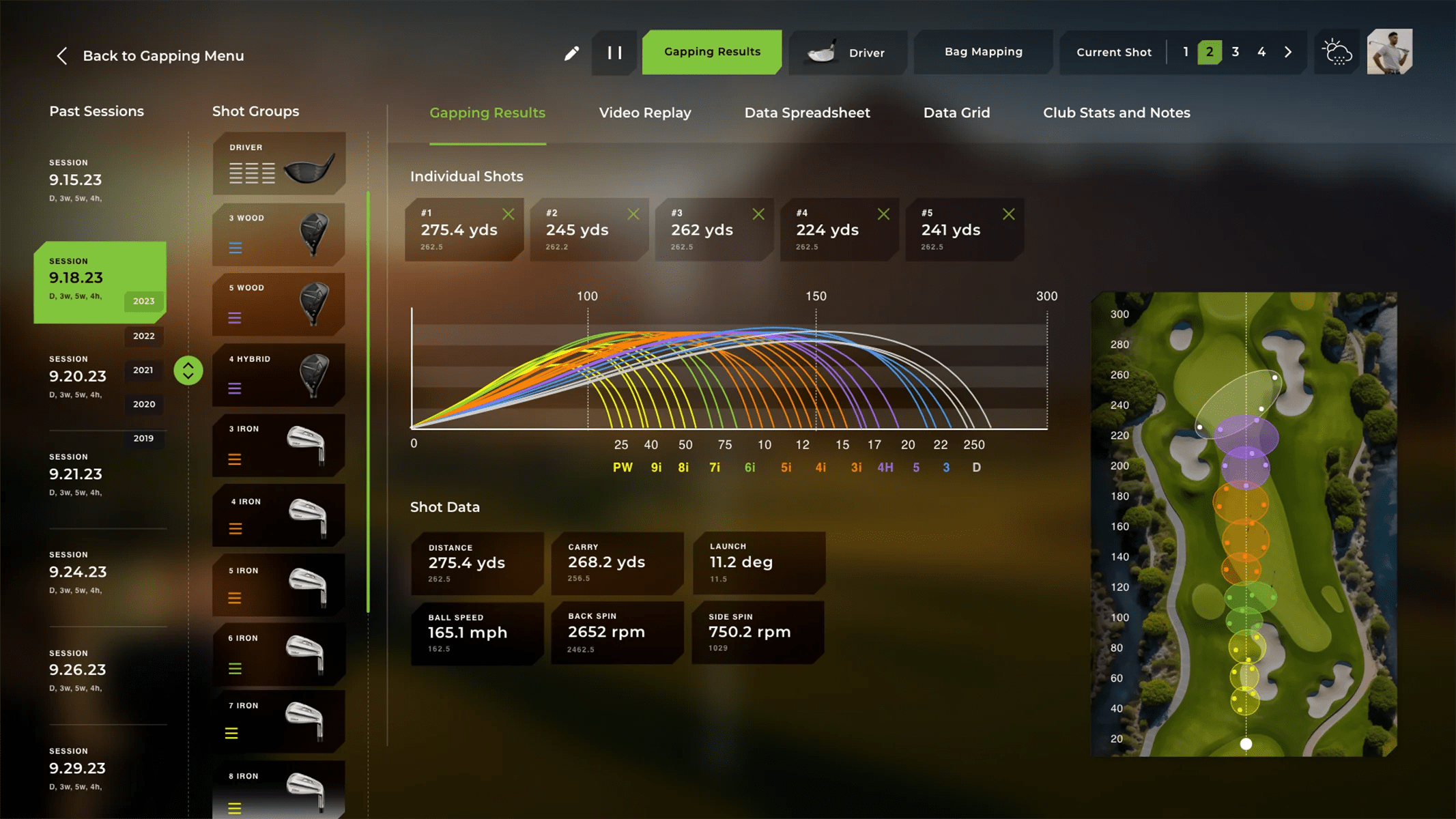Click the pencil edit icon near top toolbar
Screen dimensions: 1456x819
[x=572, y=52]
